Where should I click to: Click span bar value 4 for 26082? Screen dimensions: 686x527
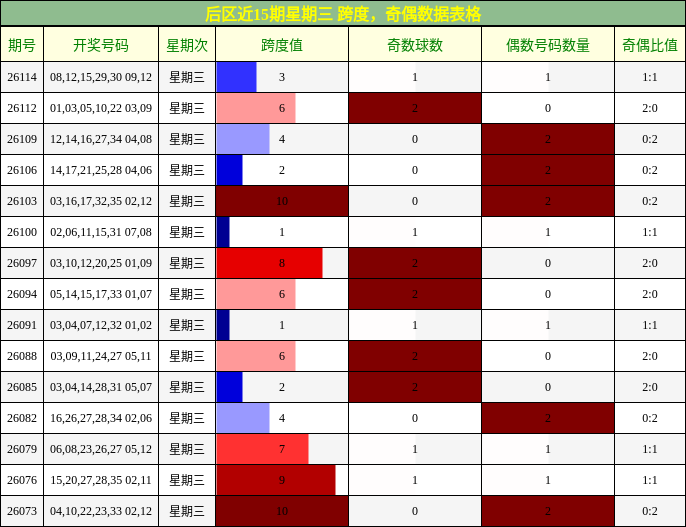tap(282, 419)
